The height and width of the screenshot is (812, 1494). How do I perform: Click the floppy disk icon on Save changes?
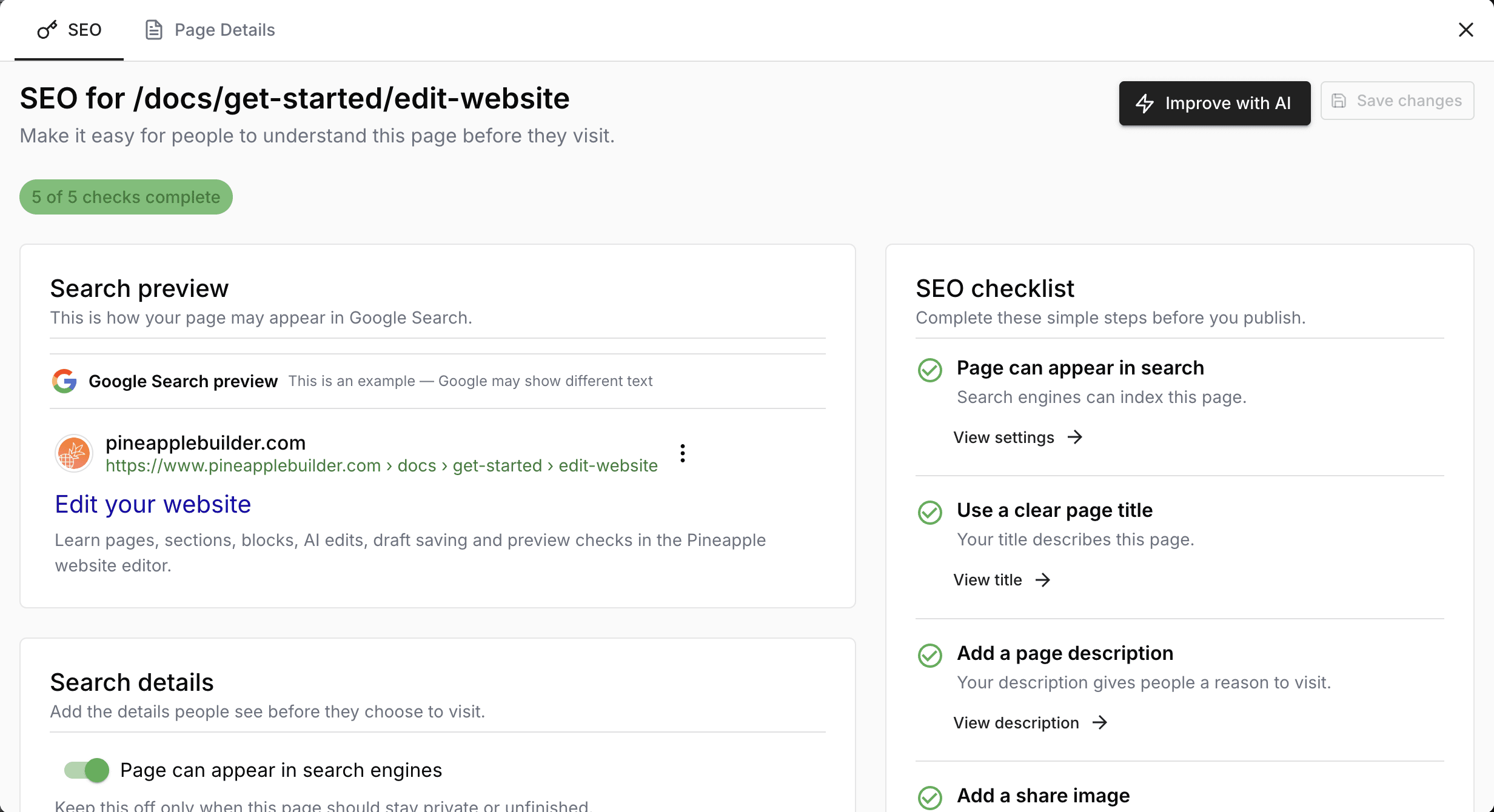point(1339,101)
